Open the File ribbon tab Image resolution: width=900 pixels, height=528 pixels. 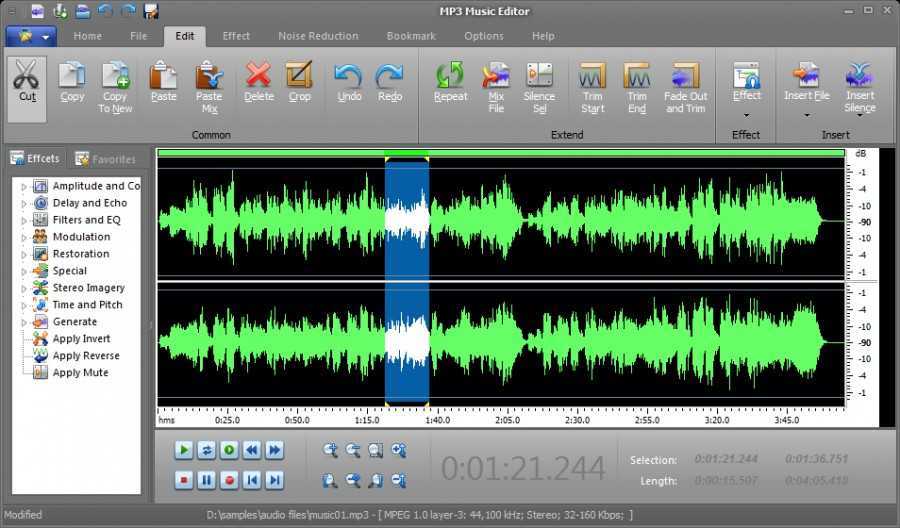(138, 36)
